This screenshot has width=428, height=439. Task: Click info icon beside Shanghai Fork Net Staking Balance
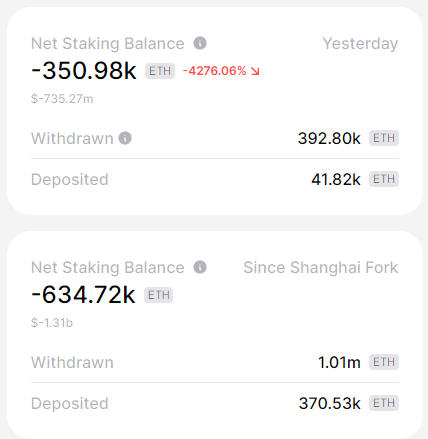200,267
